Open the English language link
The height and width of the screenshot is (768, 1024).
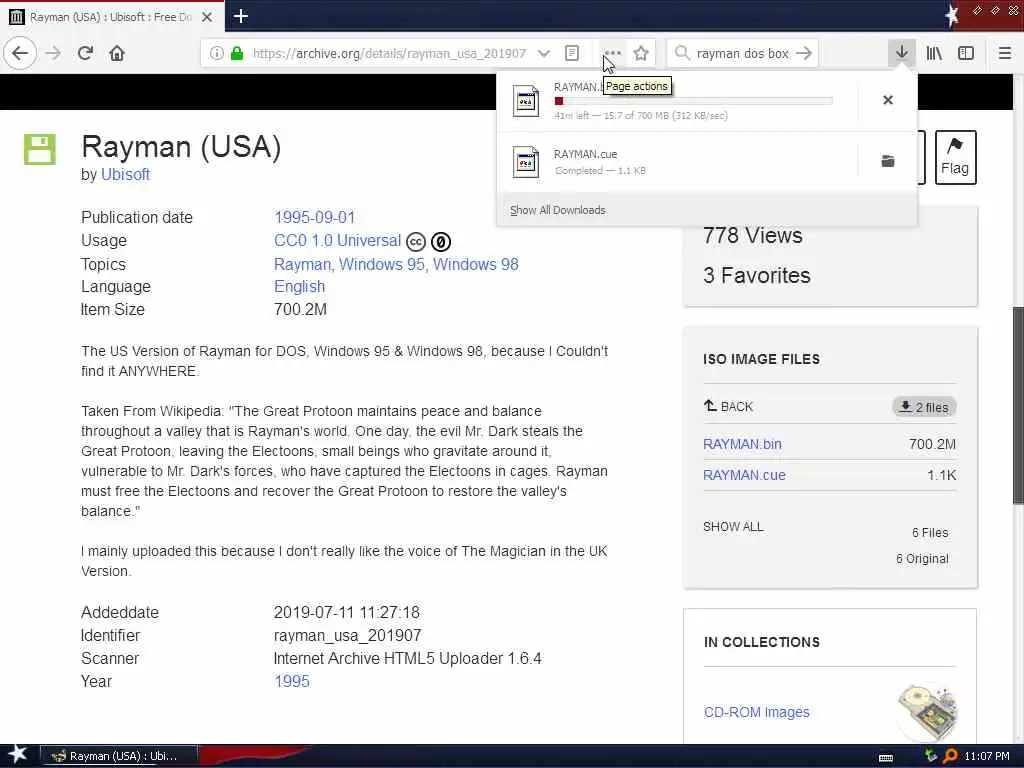pyautogui.click(x=299, y=287)
